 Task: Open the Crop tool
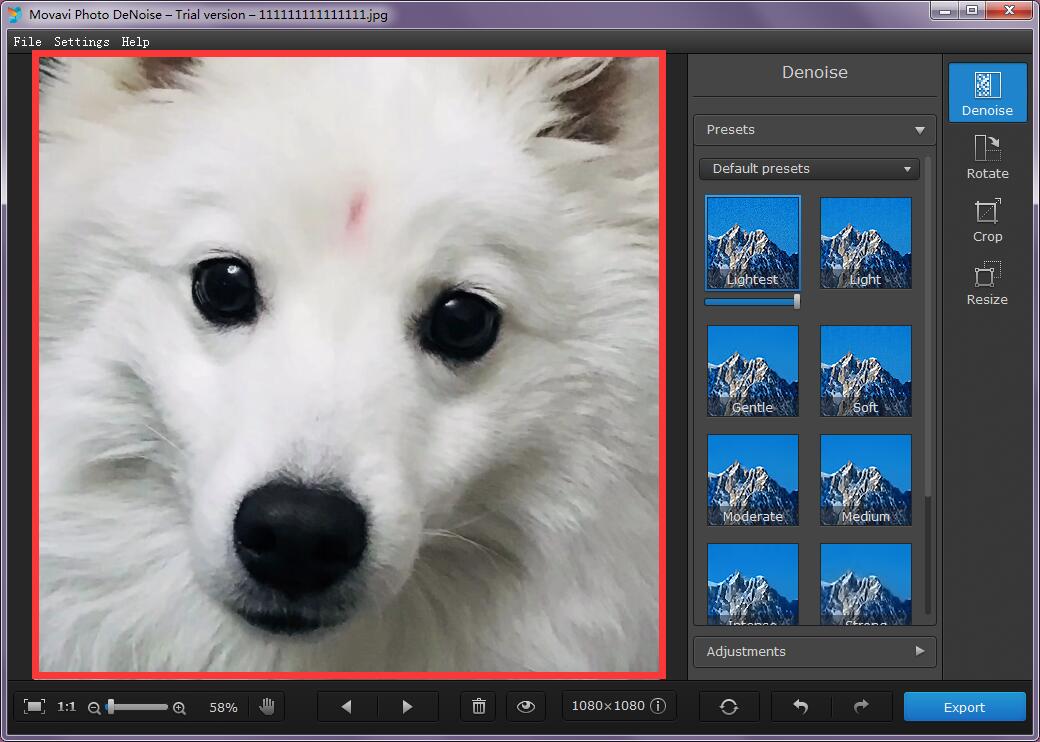987,220
